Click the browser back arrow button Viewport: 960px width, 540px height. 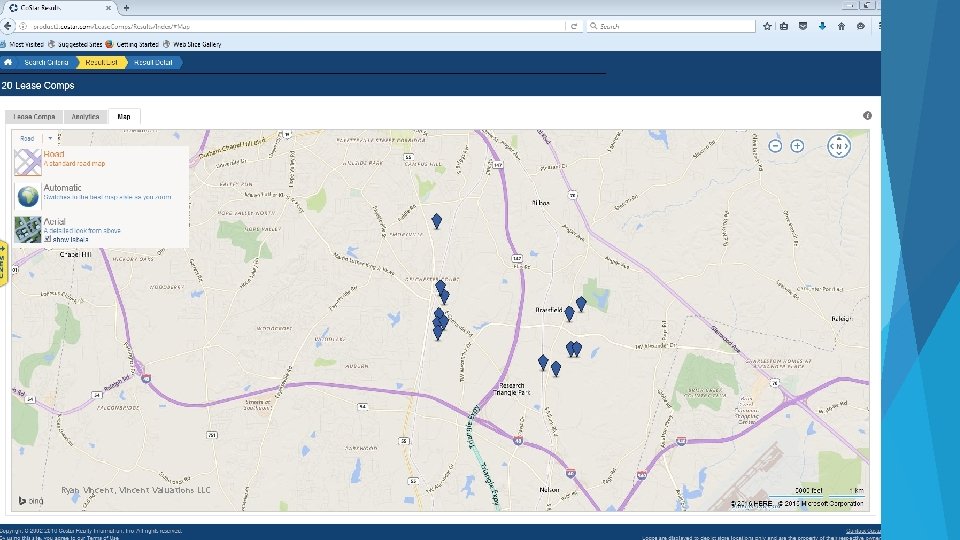7,26
